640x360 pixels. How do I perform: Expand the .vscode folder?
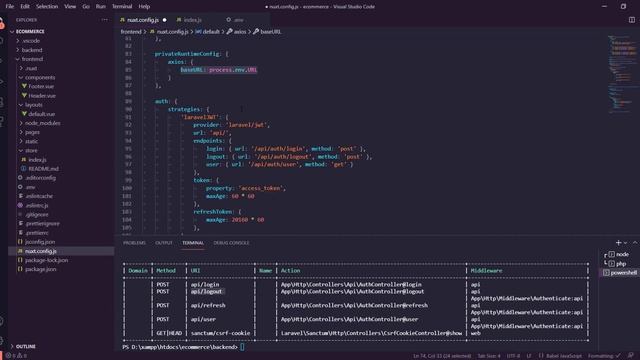[x=31, y=41]
